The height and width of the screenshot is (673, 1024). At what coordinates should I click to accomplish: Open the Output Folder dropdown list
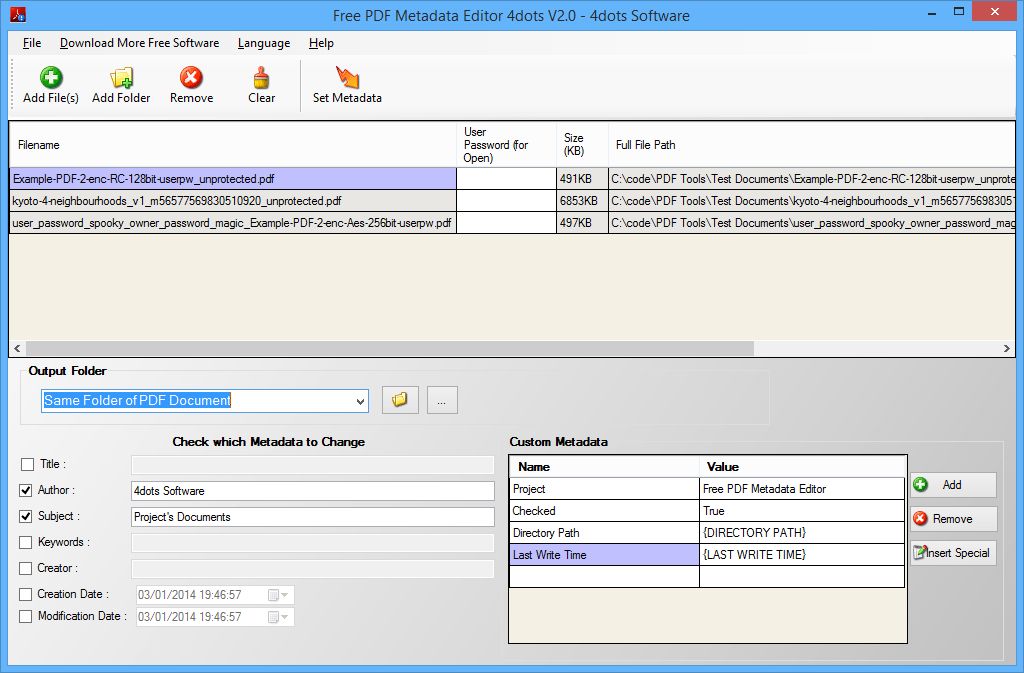coord(359,400)
